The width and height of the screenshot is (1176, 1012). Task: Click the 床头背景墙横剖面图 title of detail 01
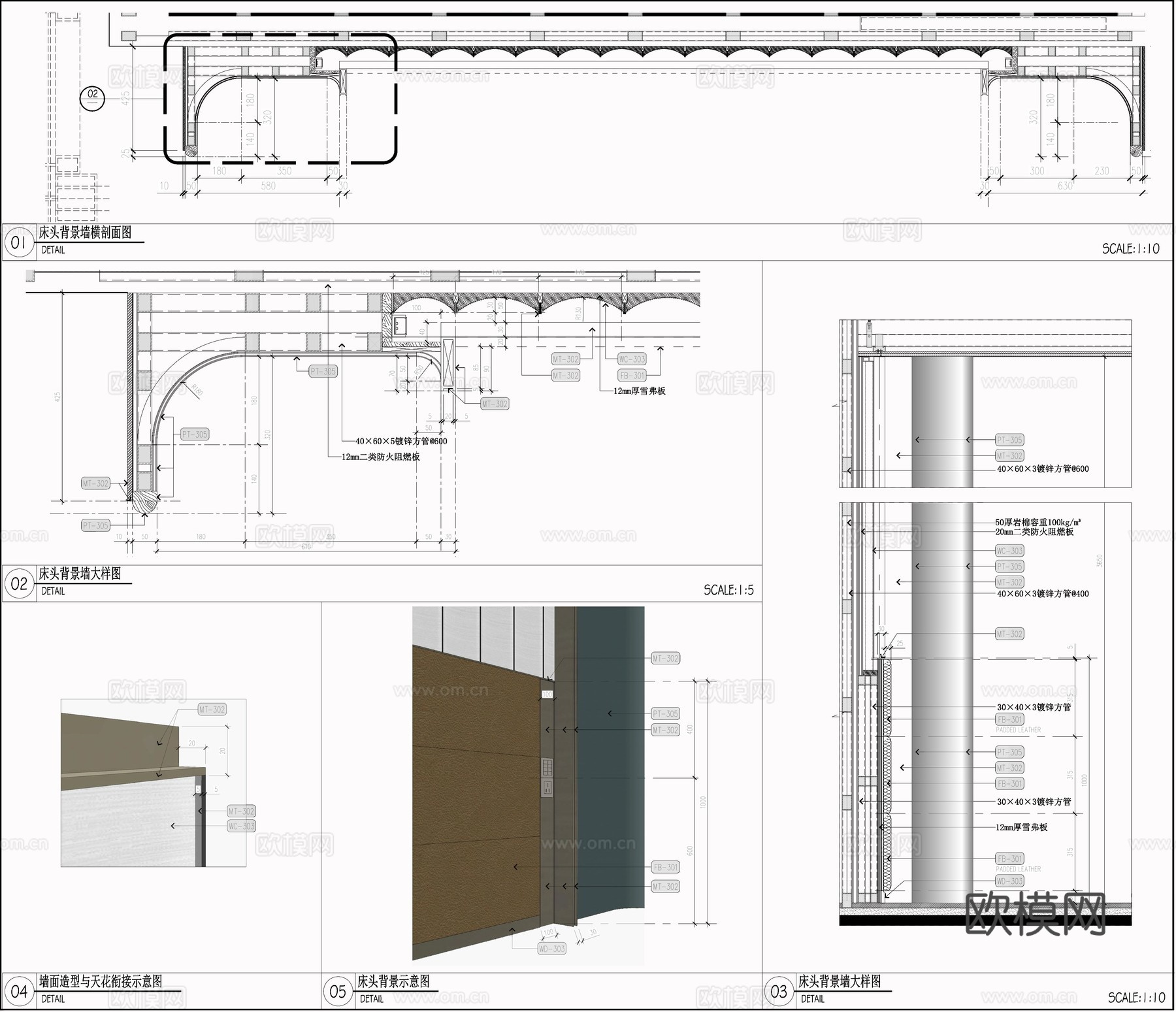85,232
